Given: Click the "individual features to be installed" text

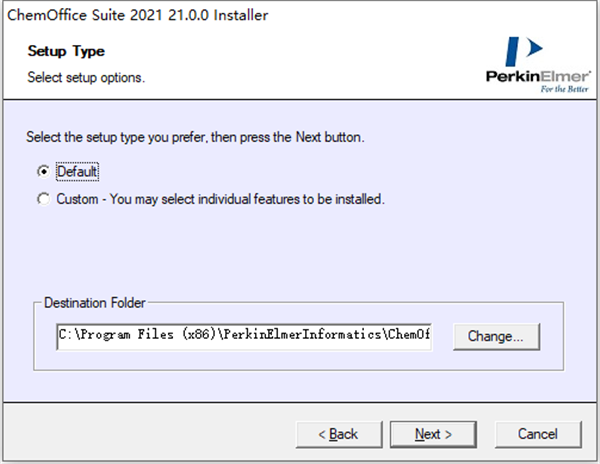Looking at the screenshot, I should [x=296, y=199].
